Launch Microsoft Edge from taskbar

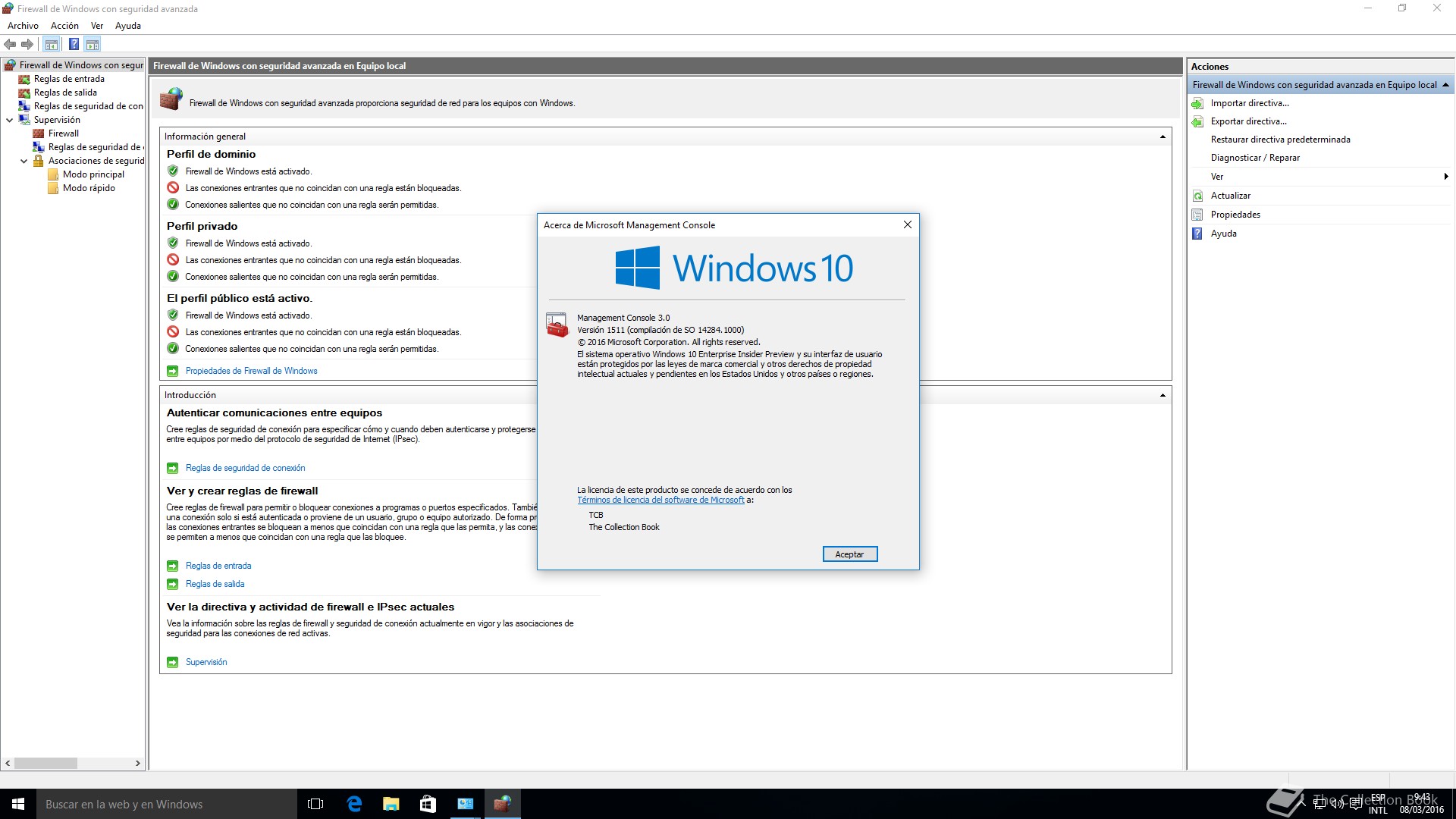point(354,804)
